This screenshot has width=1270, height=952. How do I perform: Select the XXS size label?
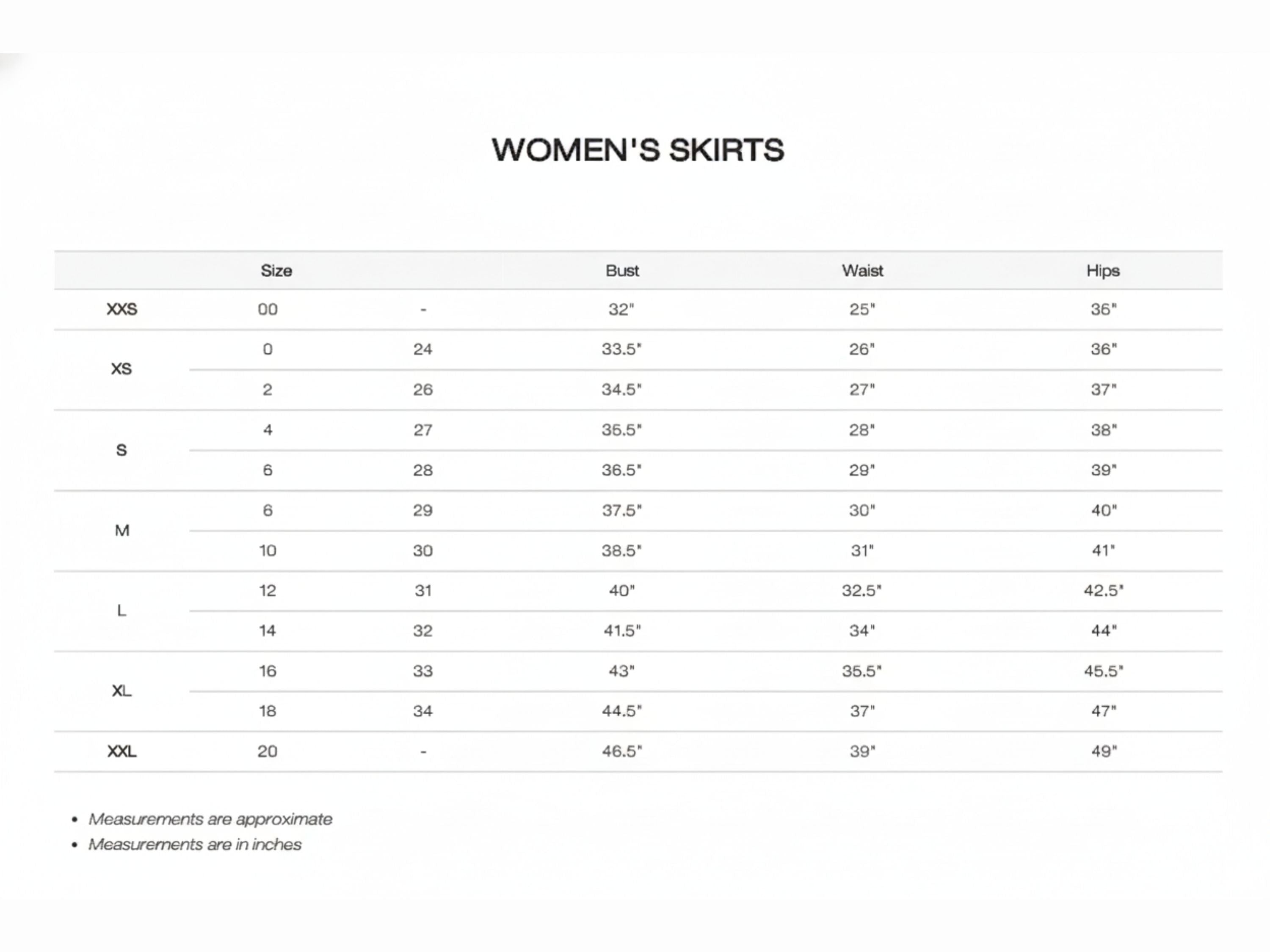click(122, 309)
